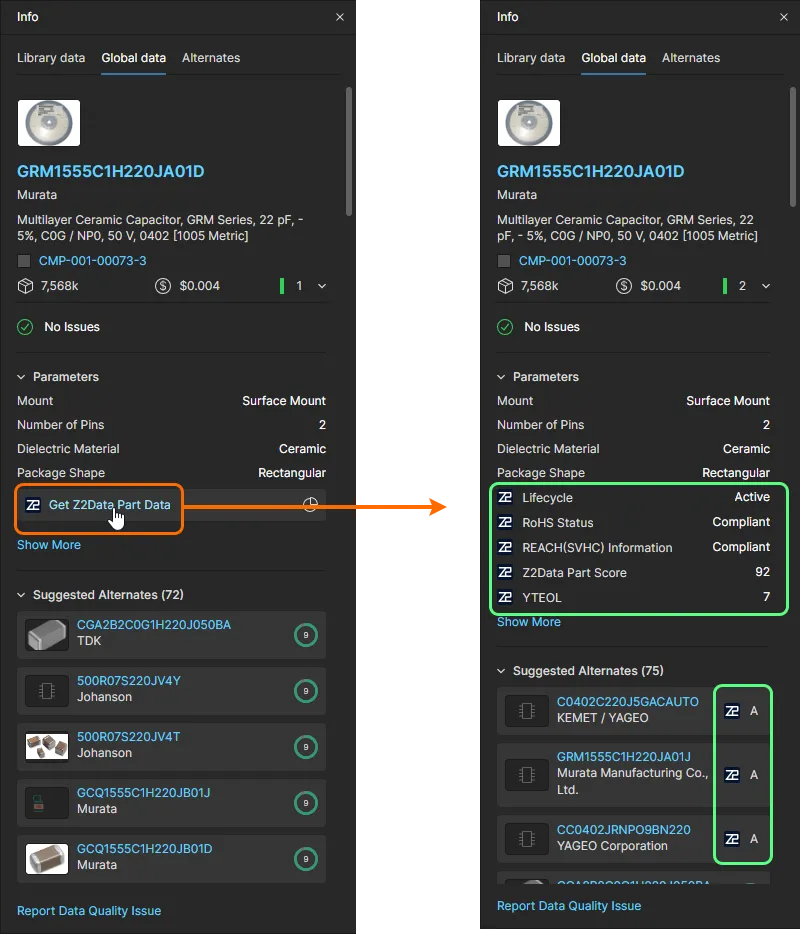Click vertical scrollbar in left Info panel

(349, 151)
